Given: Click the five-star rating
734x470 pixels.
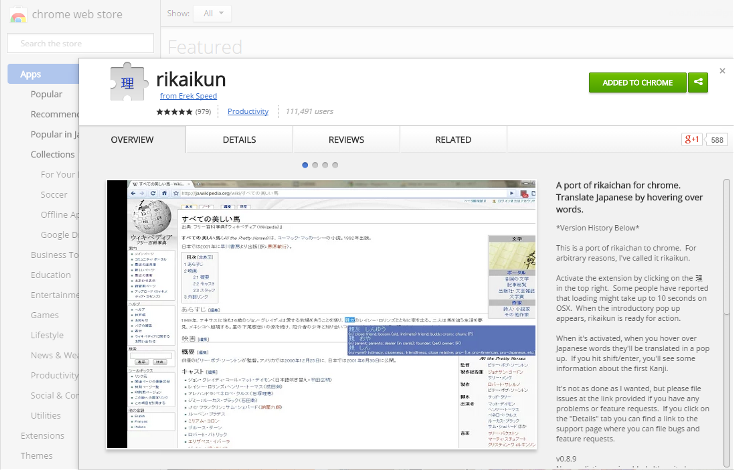Looking at the screenshot, I should click(x=174, y=112).
